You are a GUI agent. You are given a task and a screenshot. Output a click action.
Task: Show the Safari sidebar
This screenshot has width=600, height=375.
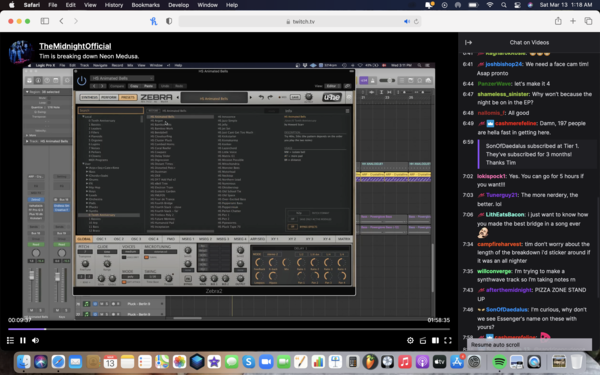click(45, 21)
